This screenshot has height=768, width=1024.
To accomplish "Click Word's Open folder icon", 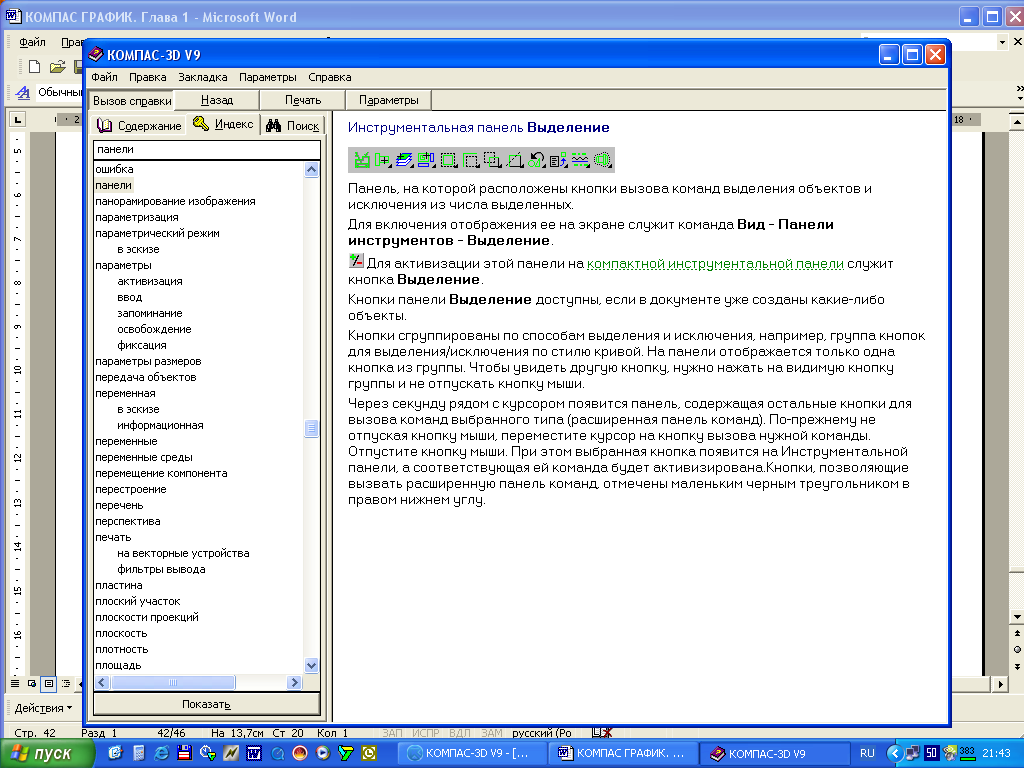I will coord(57,67).
